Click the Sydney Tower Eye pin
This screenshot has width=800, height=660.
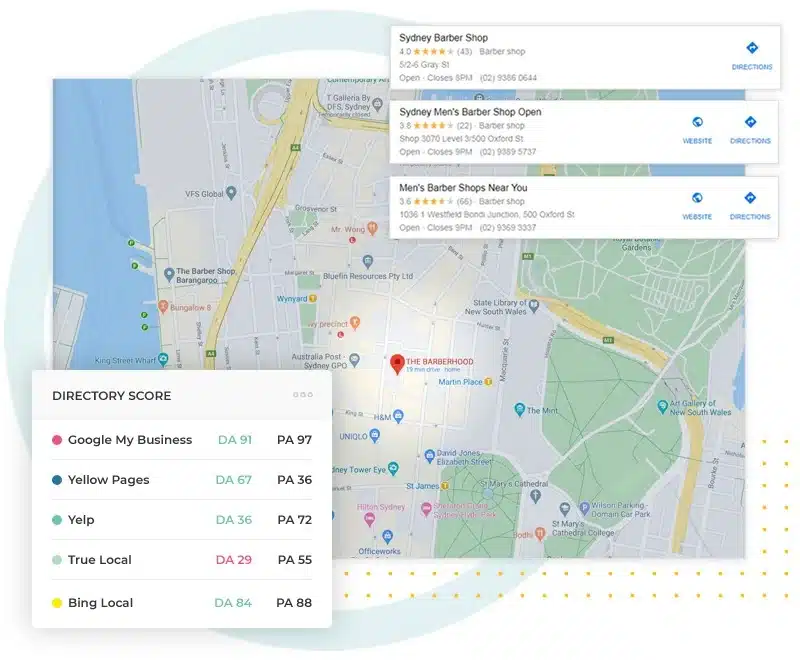tap(393, 468)
